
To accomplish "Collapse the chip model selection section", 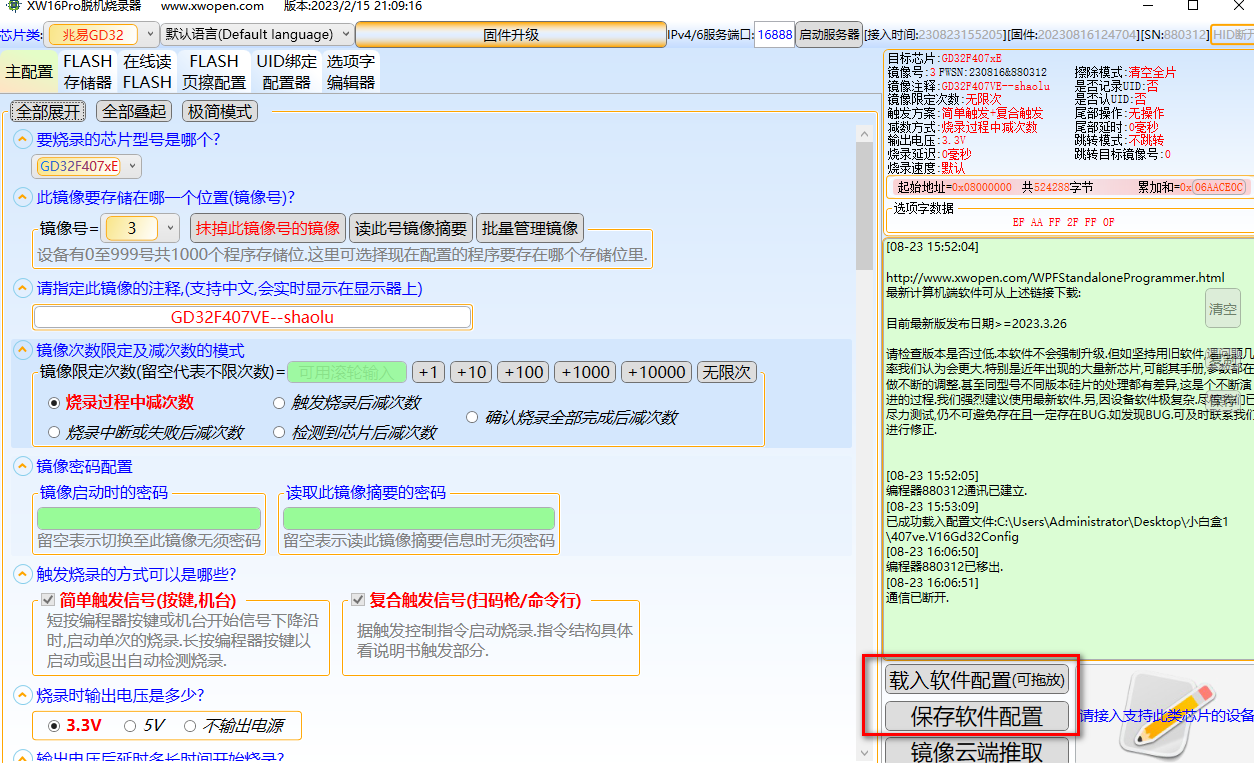I will pyautogui.click(x=22, y=139).
